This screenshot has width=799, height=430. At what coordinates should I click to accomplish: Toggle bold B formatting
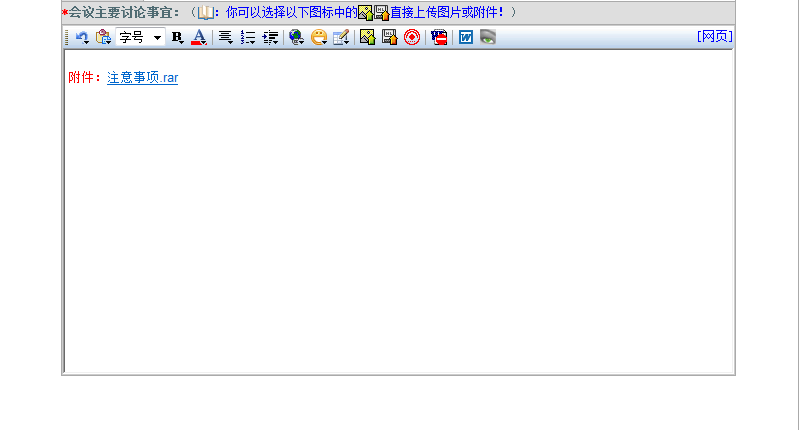pyautogui.click(x=177, y=37)
